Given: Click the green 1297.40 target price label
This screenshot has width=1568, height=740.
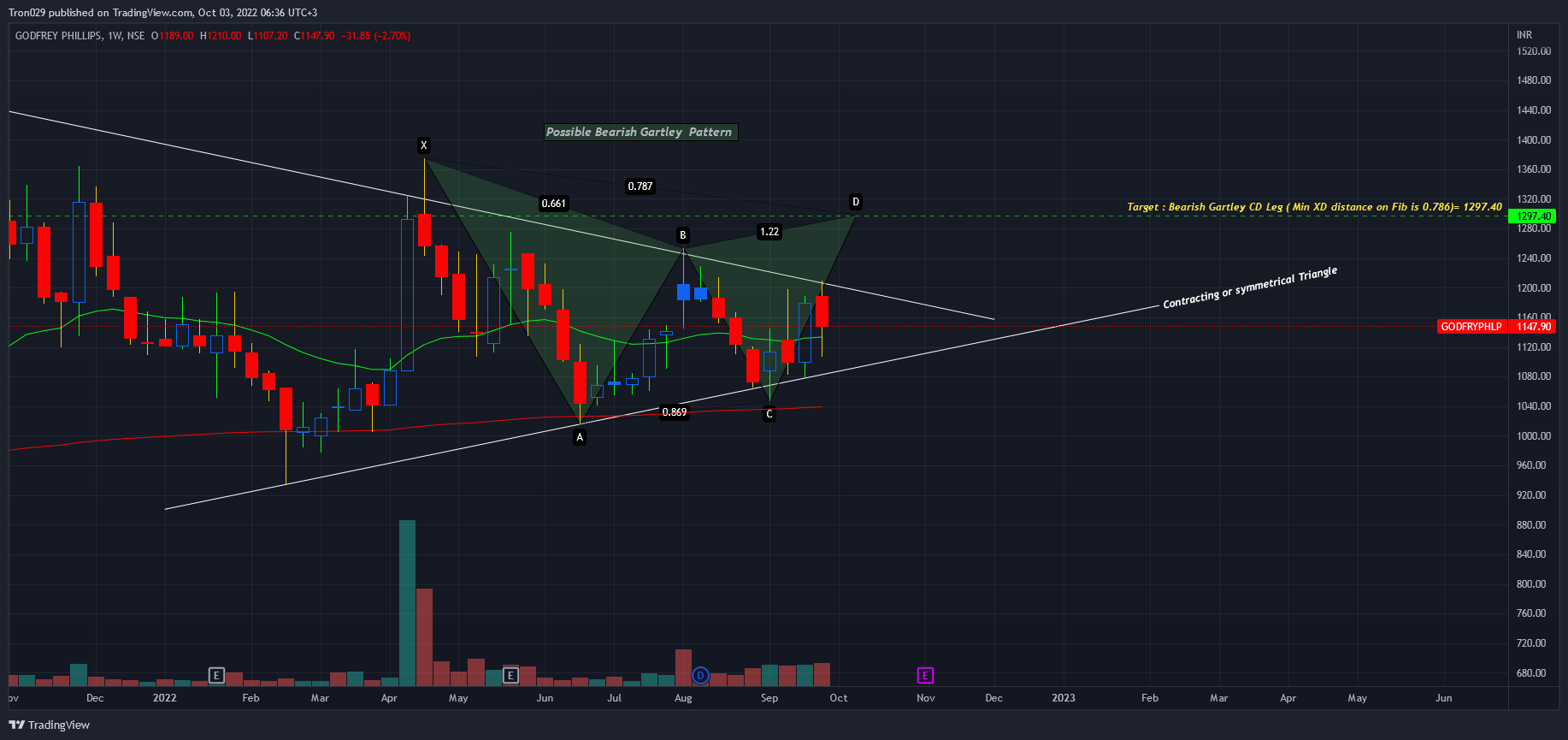Looking at the screenshot, I should (1534, 216).
